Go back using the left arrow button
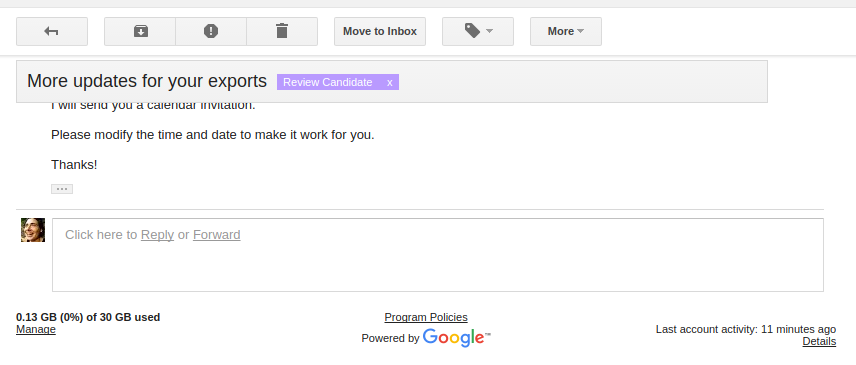 click(x=52, y=31)
